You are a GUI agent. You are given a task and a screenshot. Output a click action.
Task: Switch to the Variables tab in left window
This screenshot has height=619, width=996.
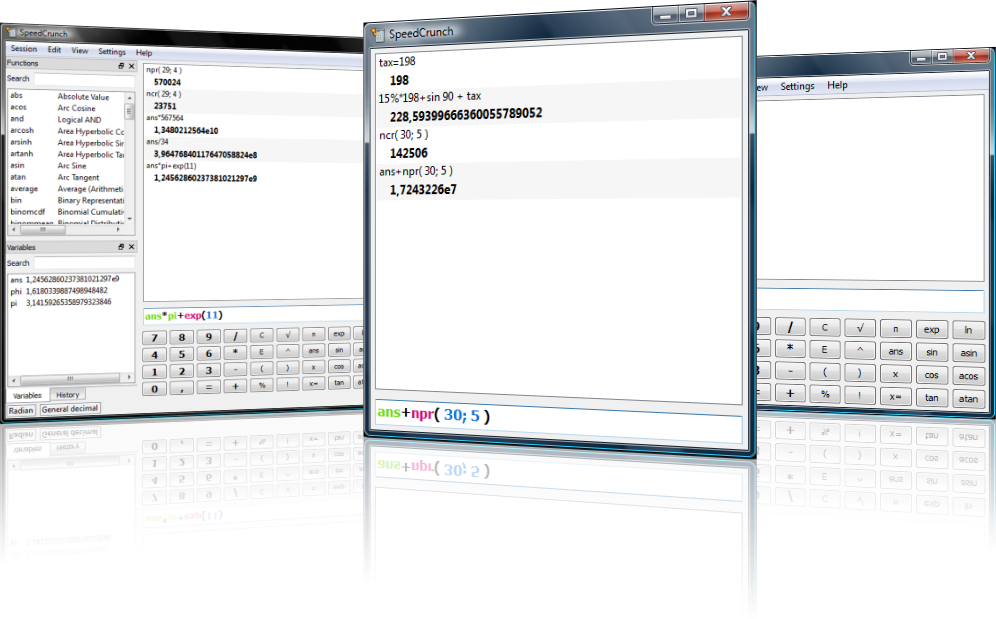click(x=27, y=395)
